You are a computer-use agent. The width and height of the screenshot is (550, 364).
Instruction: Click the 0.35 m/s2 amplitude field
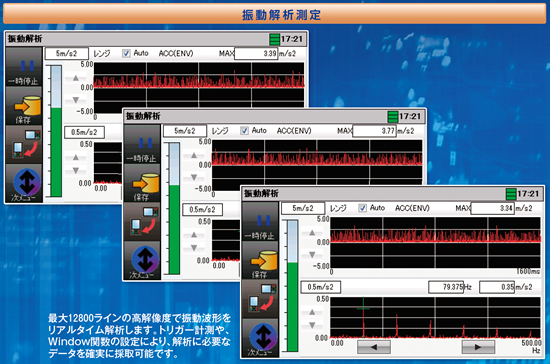coord(497,287)
